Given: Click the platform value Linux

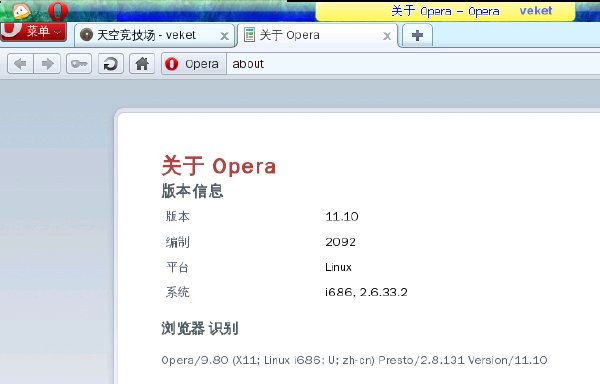Looking at the screenshot, I should coord(338,267).
